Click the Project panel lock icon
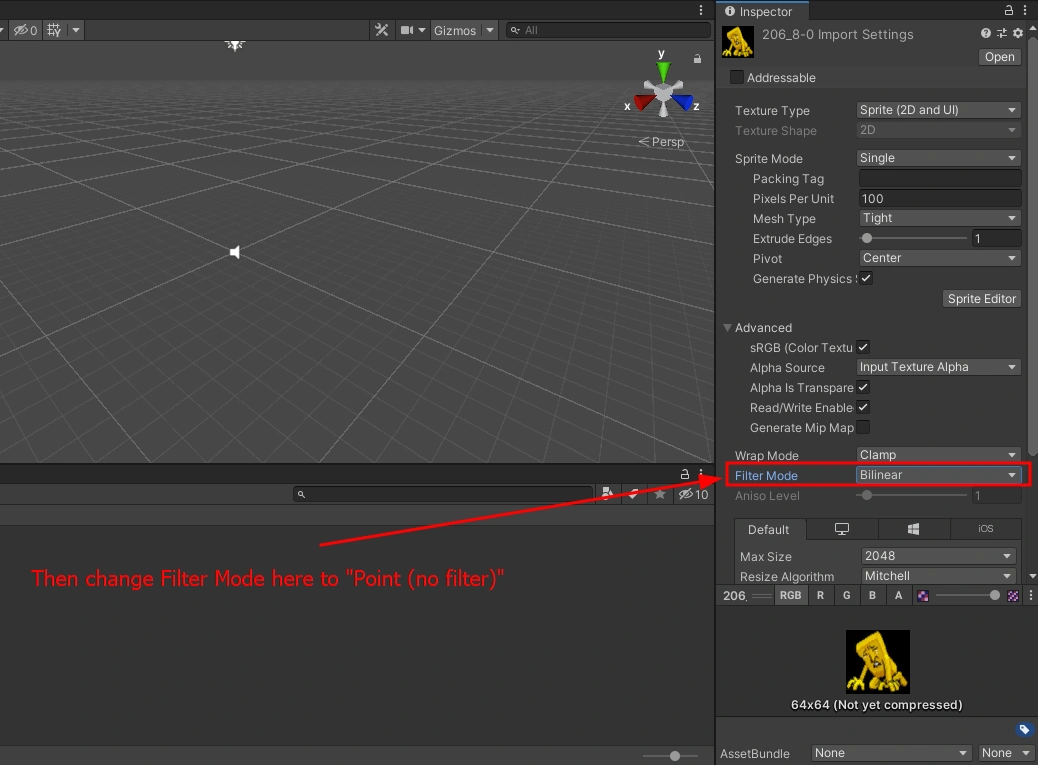1038x765 pixels. pyautogui.click(x=684, y=474)
